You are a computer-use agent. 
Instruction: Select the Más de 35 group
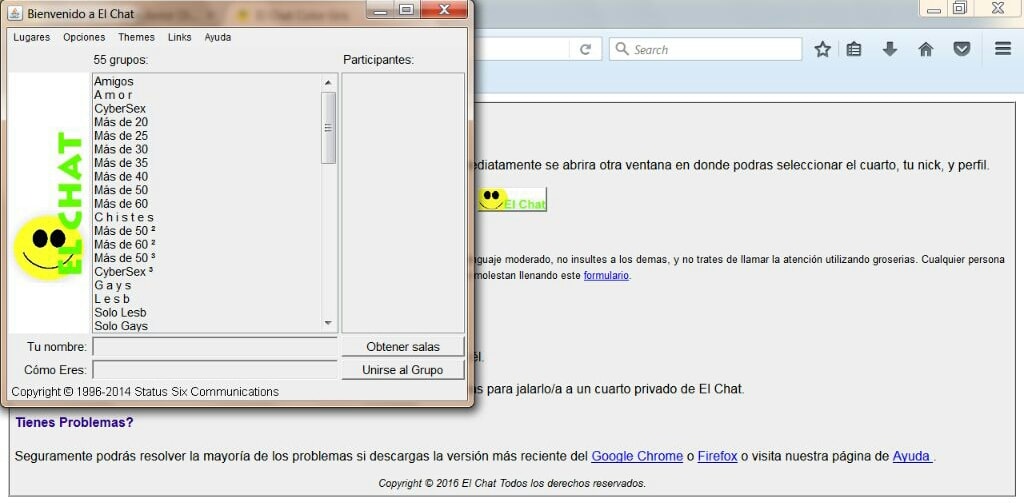point(207,163)
